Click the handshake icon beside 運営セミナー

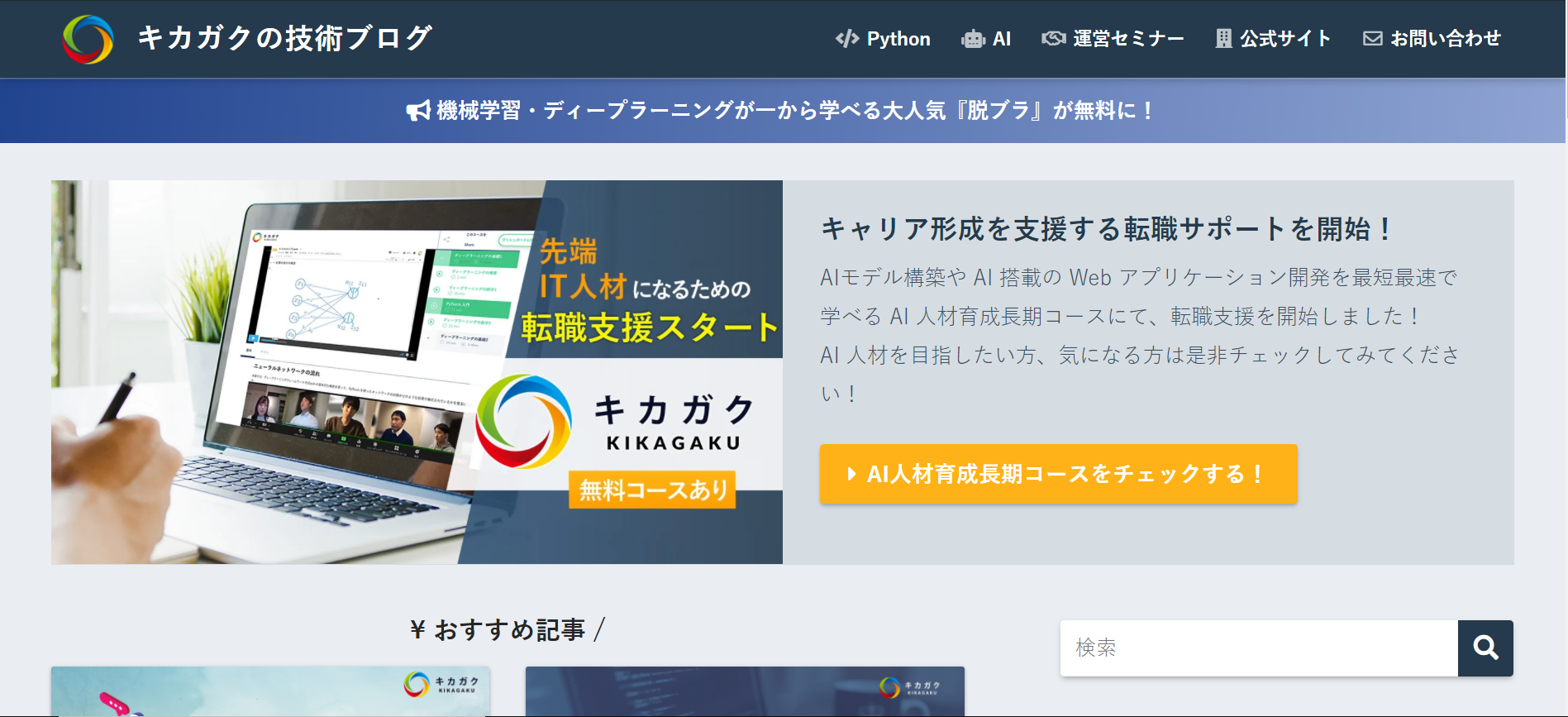[x=1053, y=38]
